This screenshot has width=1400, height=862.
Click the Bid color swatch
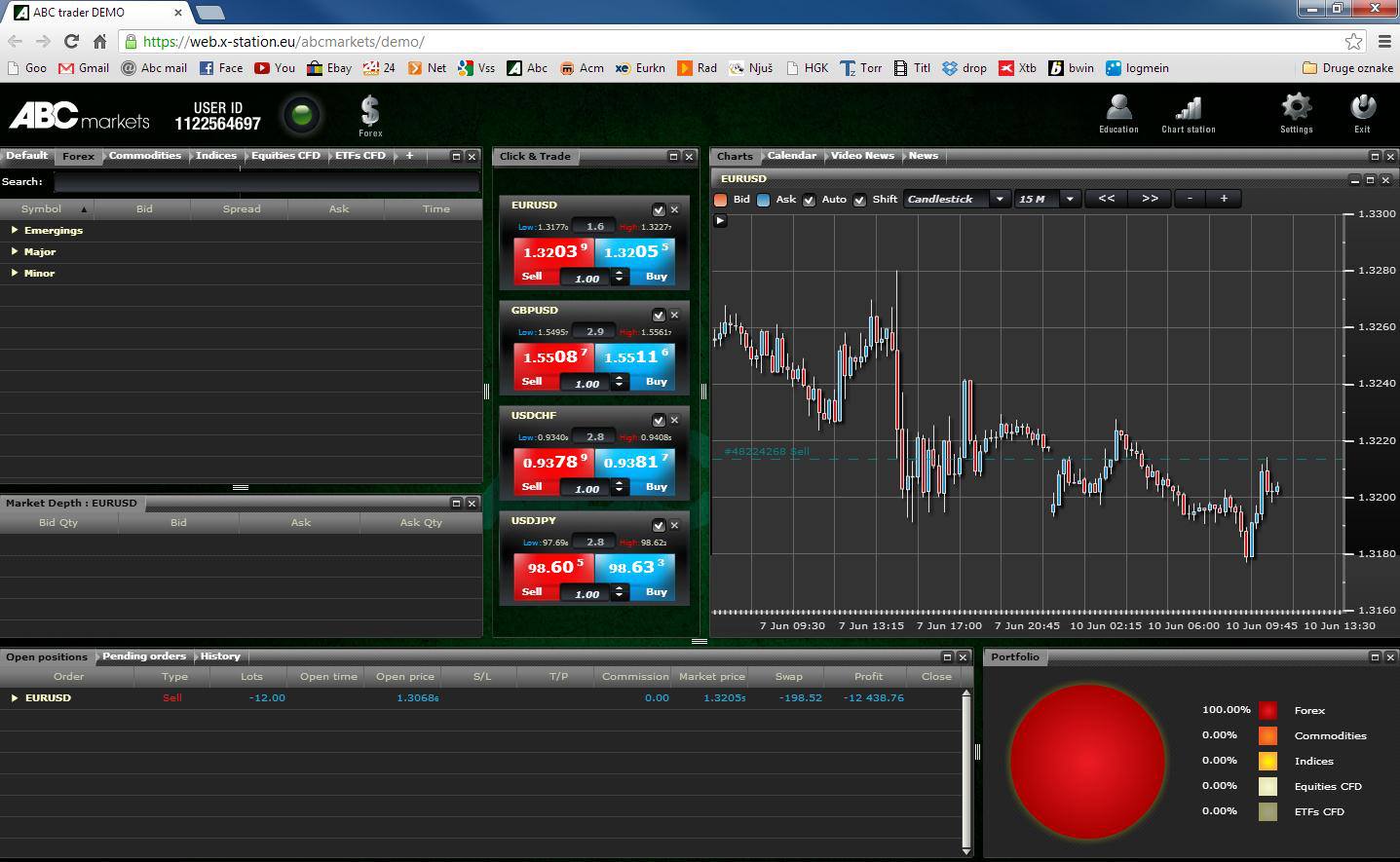click(x=721, y=200)
